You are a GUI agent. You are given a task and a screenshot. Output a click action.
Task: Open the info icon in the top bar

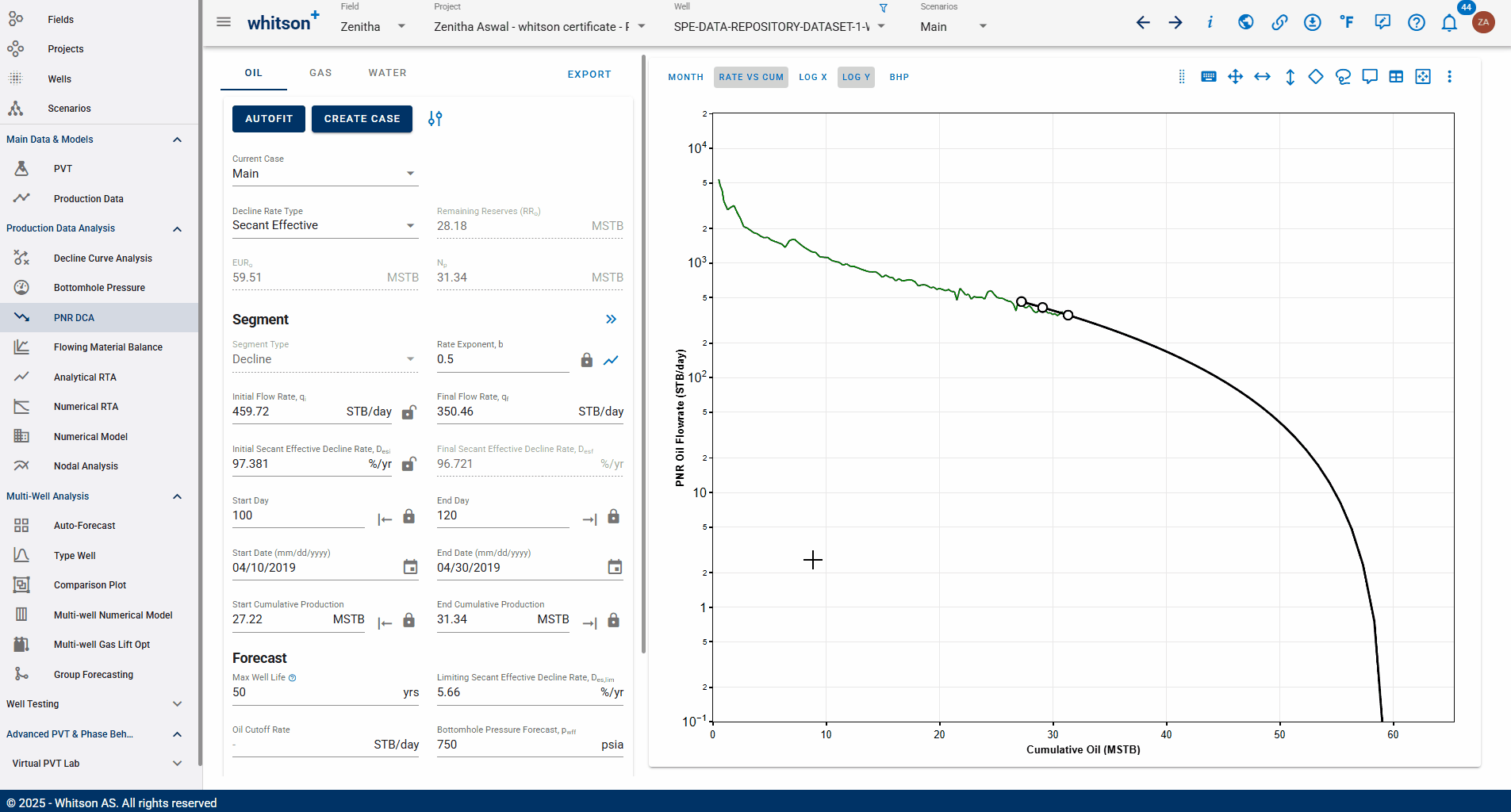coord(1210,22)
